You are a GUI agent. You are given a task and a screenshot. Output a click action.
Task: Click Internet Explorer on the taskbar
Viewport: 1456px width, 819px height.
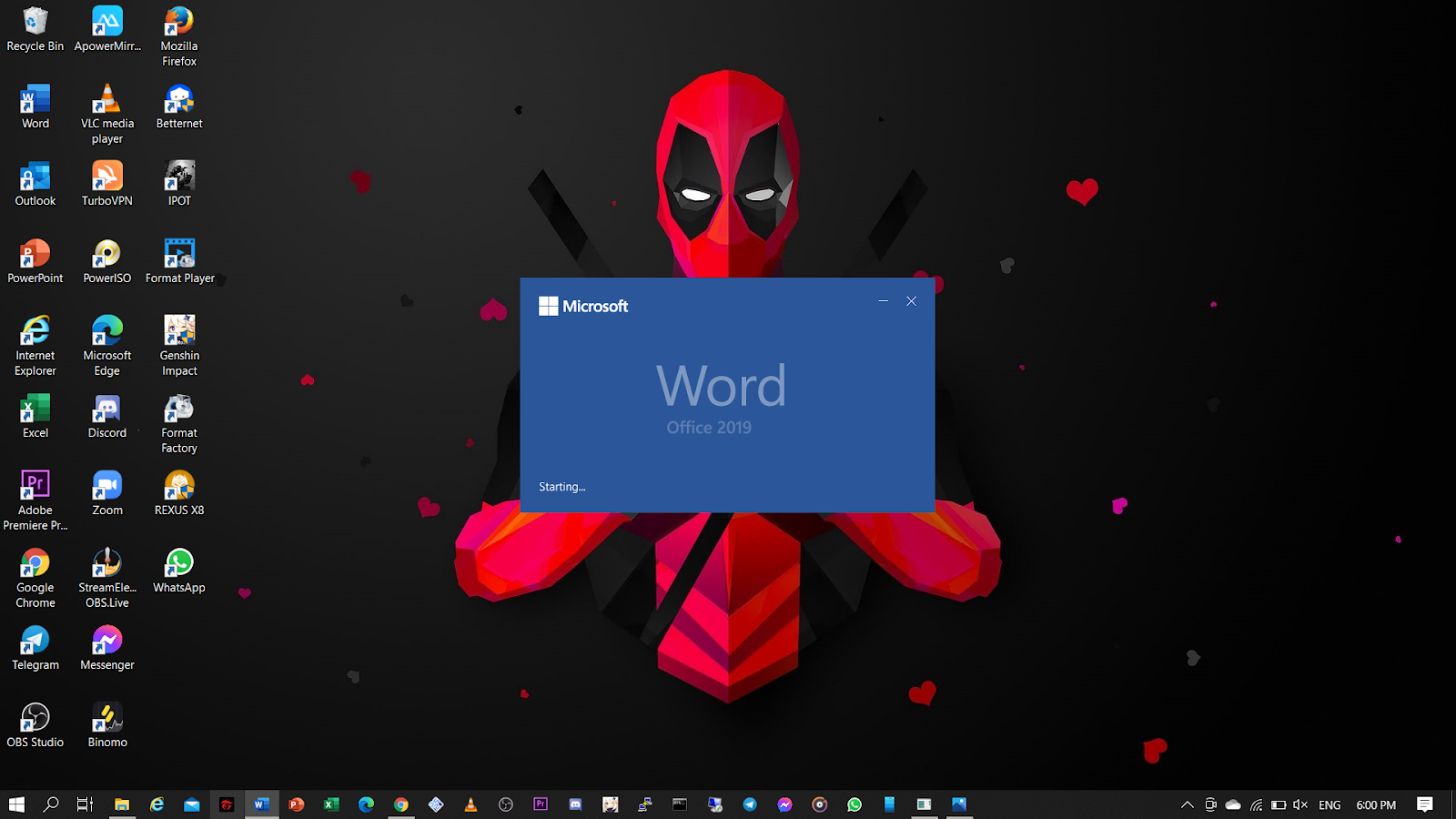[x=157, y=804]
